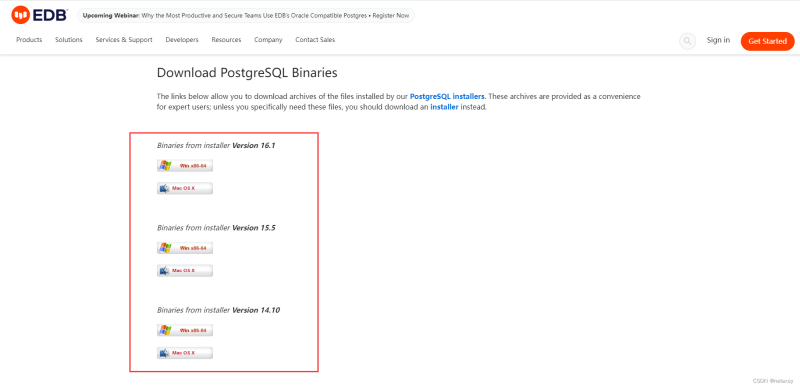The width and height of the screenshot is (800, 388).
Task: Download Version 15.5 Win x86-64 binaries
Action: pyautogui.click(x=185, y=248)
